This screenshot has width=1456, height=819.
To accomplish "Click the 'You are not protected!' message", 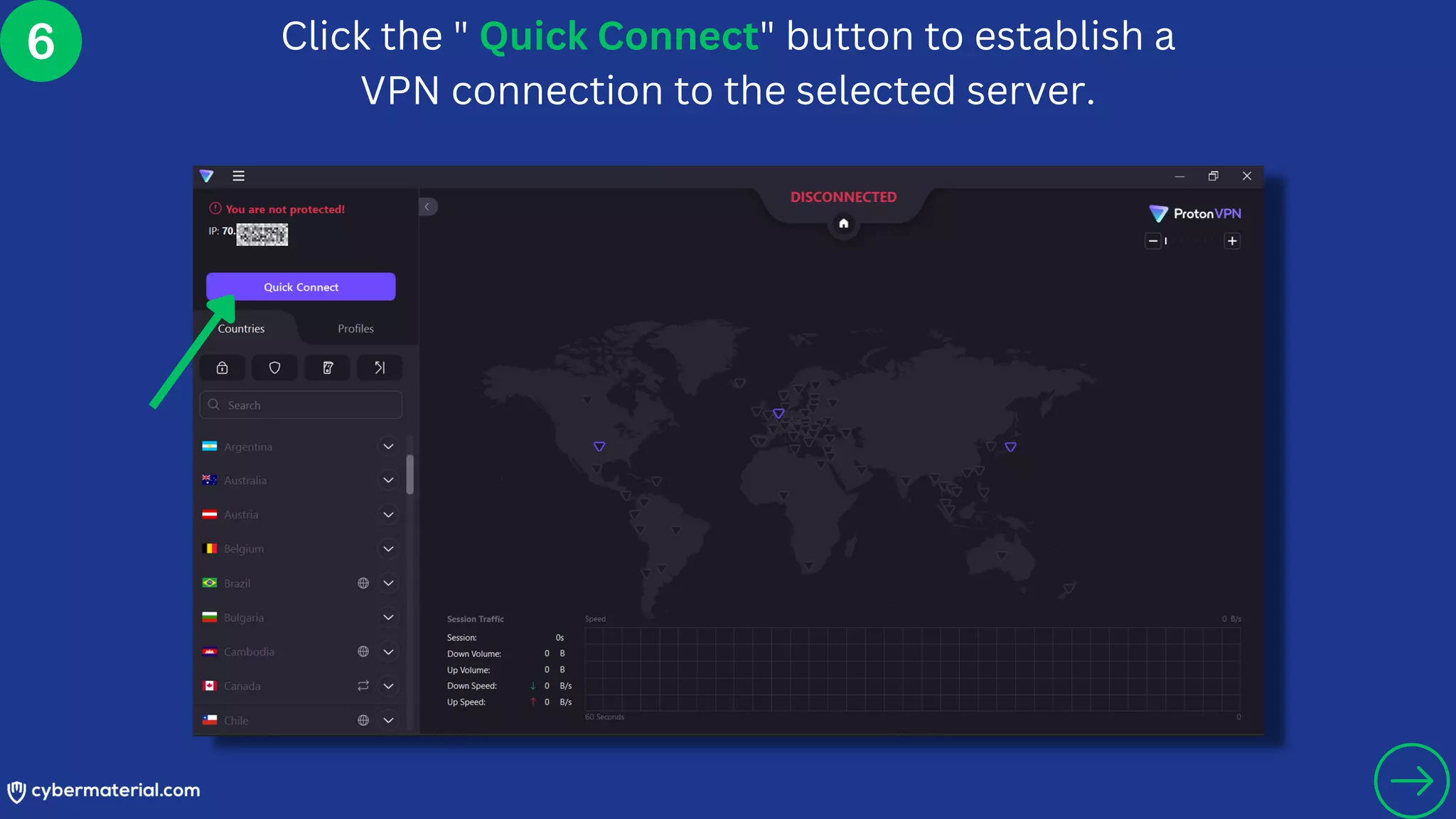I will point(285,209).
